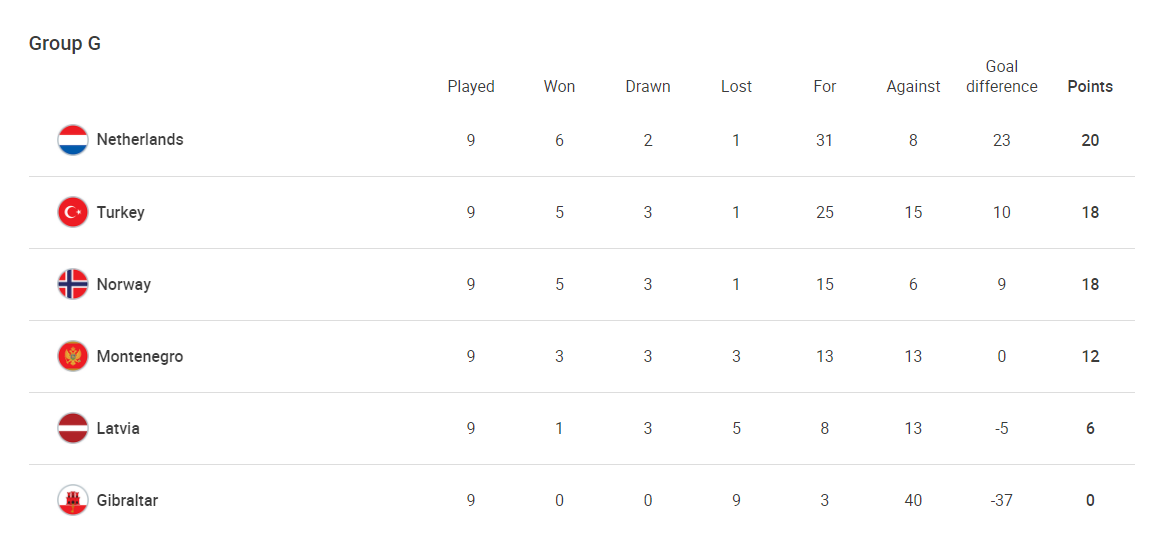Click the Group G heading
This screenshot has height=544, width=1165.
pyautogui.click(x=65, y=44)
